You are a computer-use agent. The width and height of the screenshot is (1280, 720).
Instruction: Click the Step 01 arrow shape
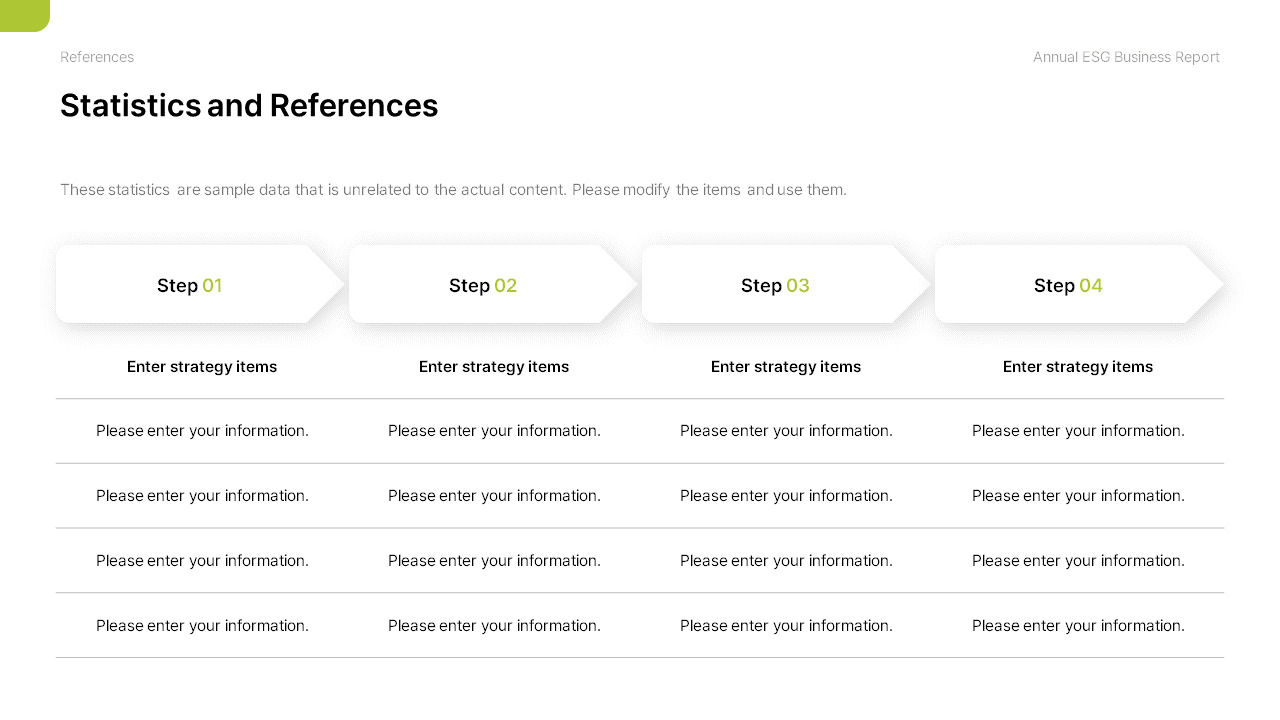[x=200, y=284]
